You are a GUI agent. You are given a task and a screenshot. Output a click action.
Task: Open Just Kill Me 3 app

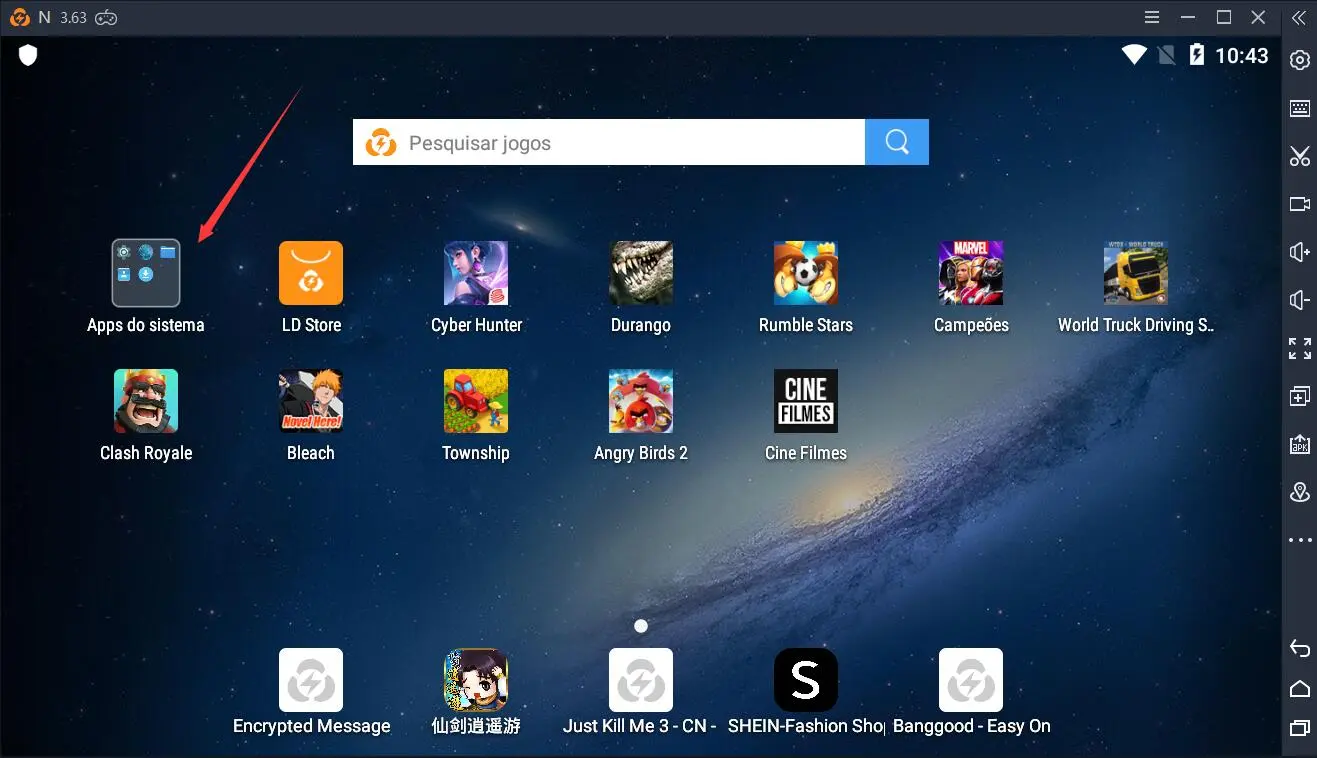641,680
